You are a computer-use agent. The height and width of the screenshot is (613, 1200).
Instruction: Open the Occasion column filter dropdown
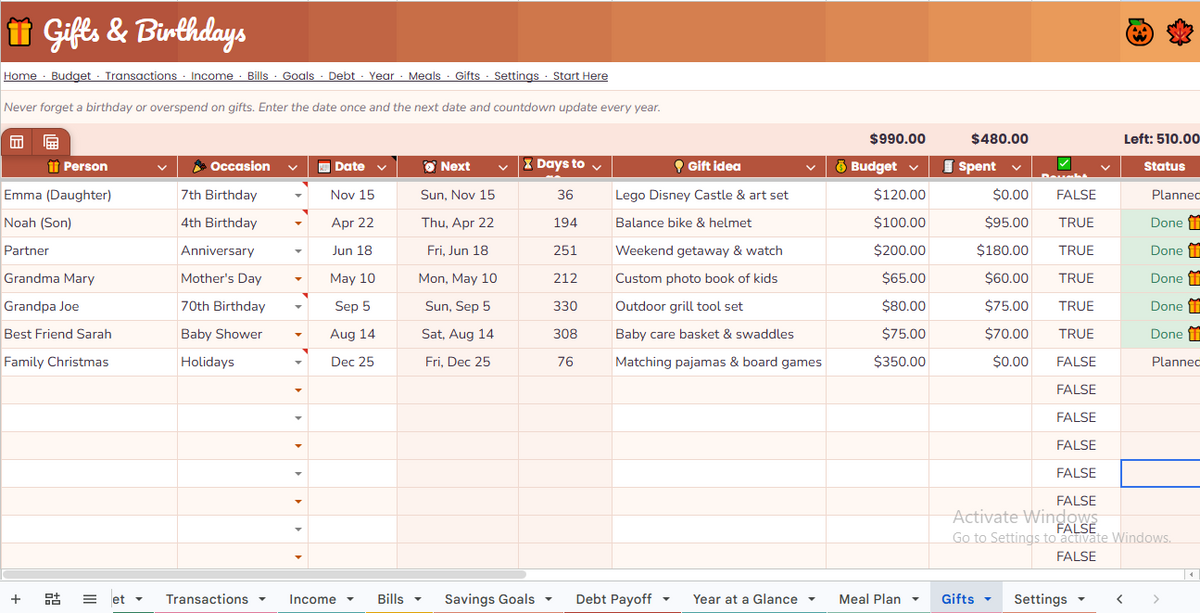pyautogui.click(x=293, y=167)
